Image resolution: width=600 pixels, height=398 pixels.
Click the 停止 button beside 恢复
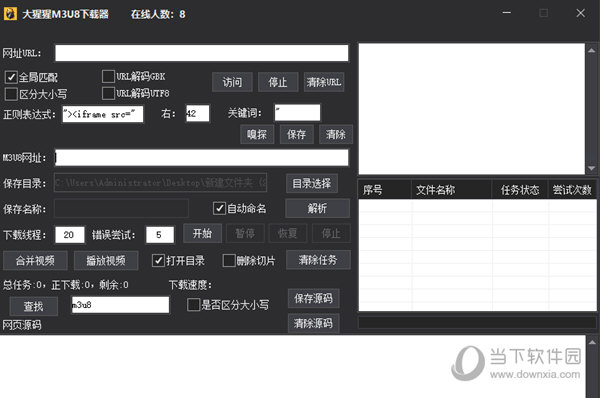point(331,233)
